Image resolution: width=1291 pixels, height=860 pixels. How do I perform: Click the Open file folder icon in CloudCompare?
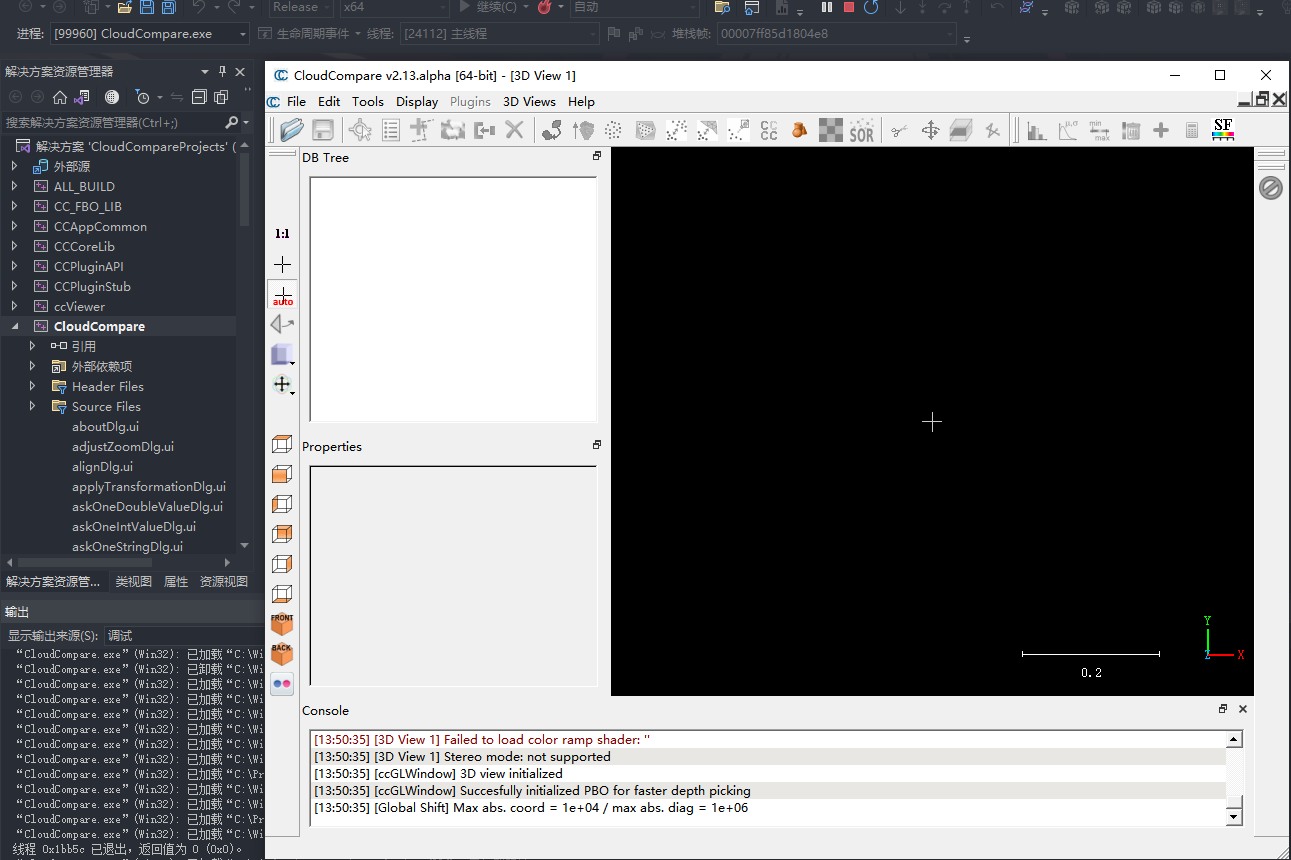click(292, 130)
